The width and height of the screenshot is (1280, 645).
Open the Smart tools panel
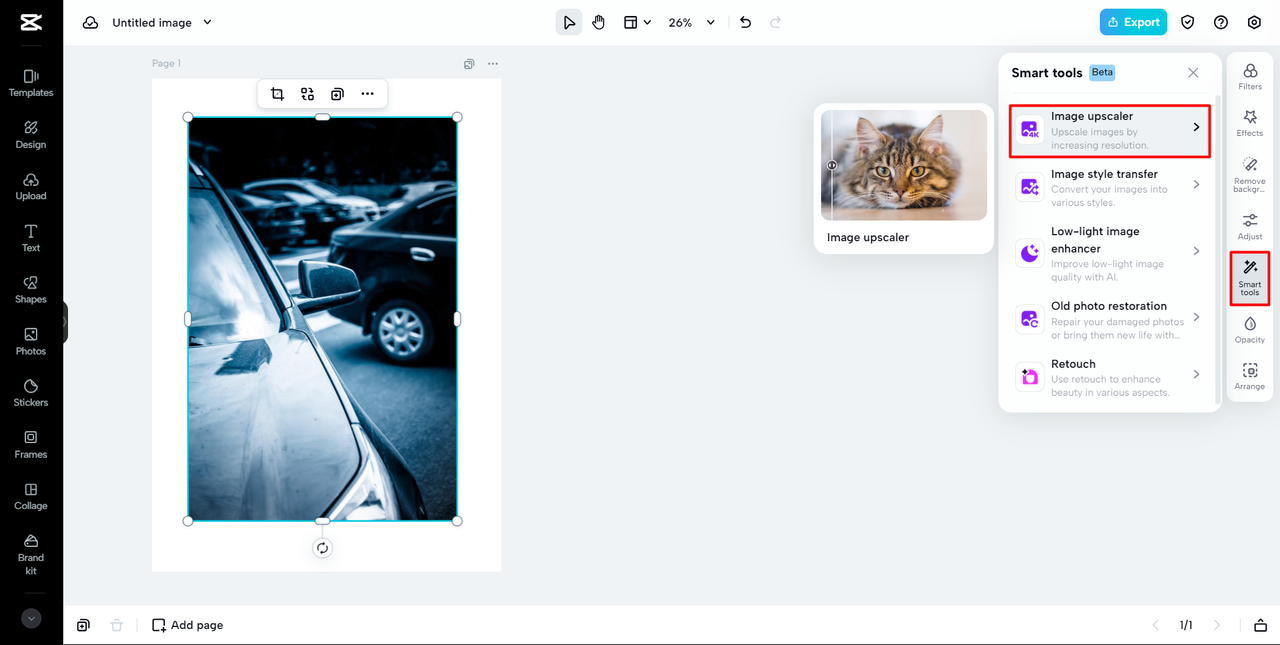1250,278
